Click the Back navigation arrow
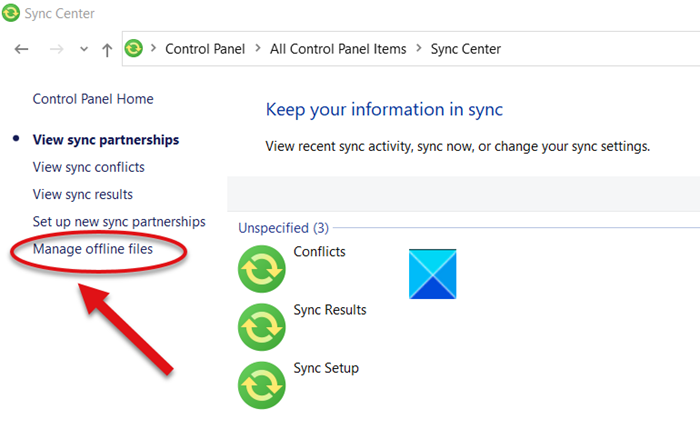The image size is (700, 439). (x=22, y=49)
